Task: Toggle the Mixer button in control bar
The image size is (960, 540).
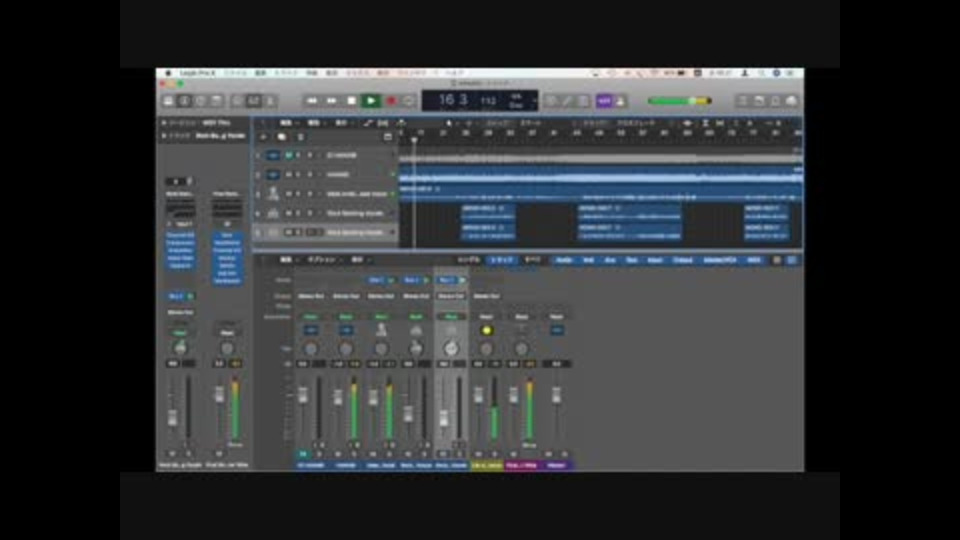Action: point(253,101)
